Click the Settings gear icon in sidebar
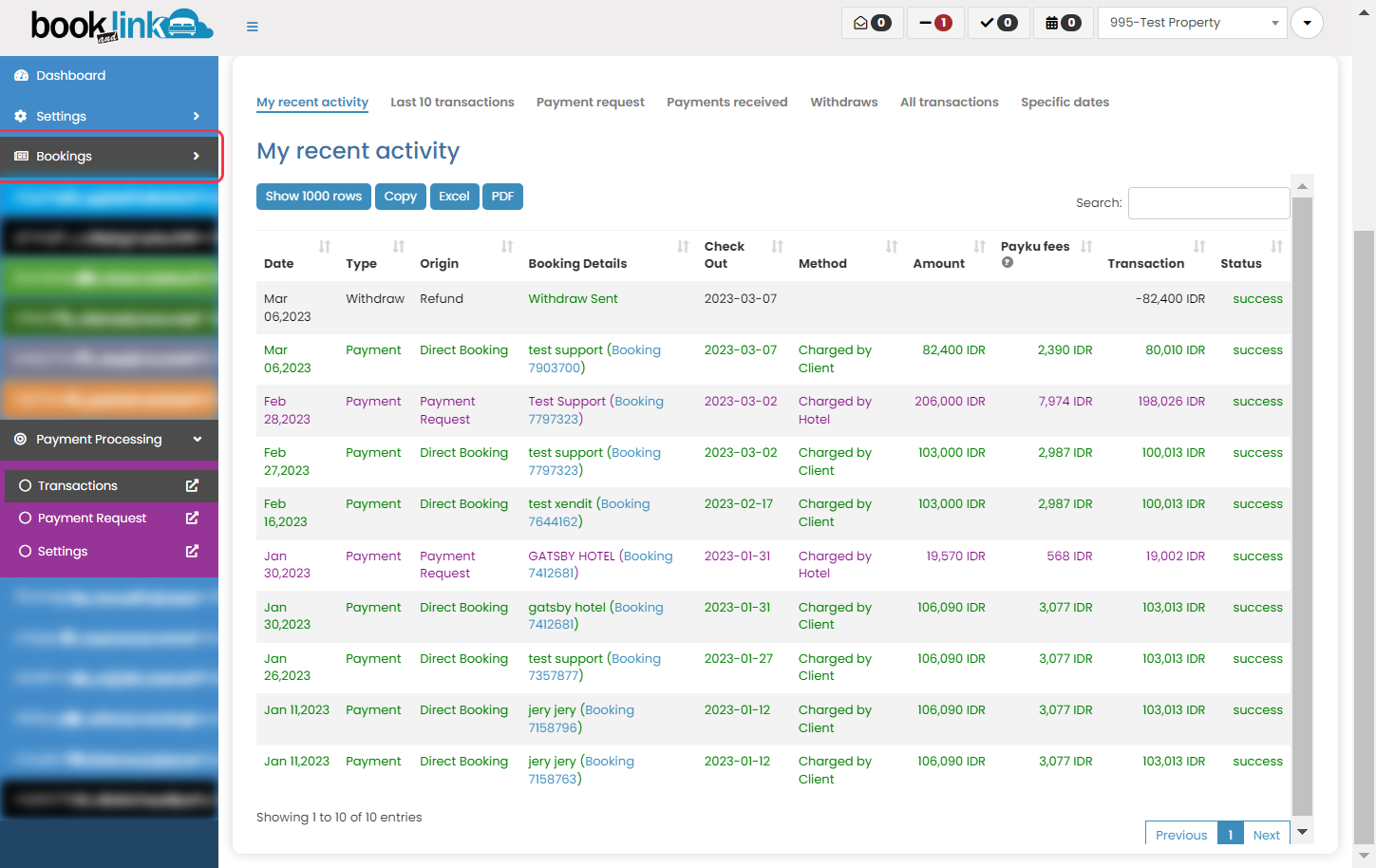1376x868 pixels. [21, 116]
